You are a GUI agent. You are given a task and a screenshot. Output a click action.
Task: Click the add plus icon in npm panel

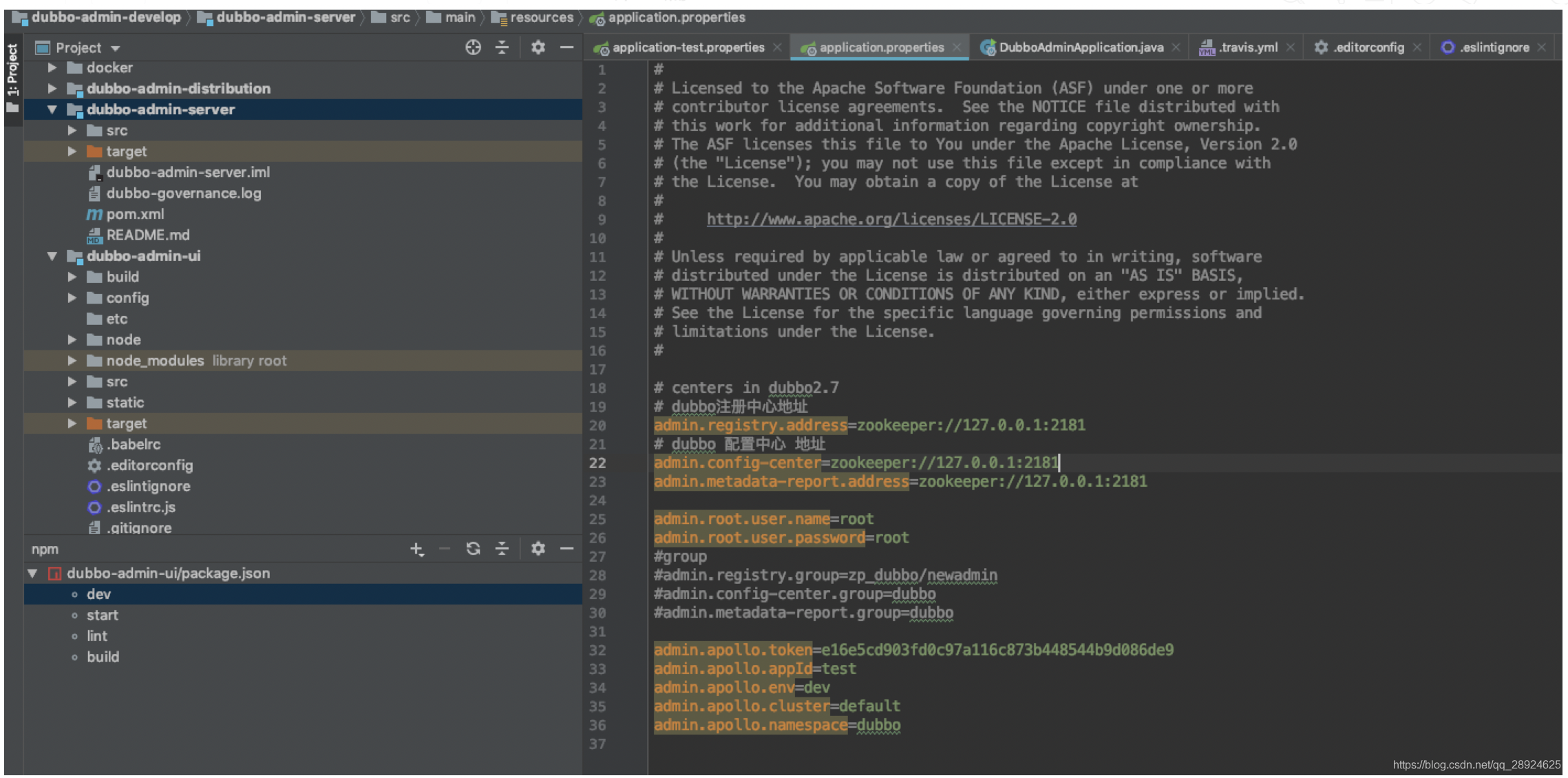click(416, 549)
